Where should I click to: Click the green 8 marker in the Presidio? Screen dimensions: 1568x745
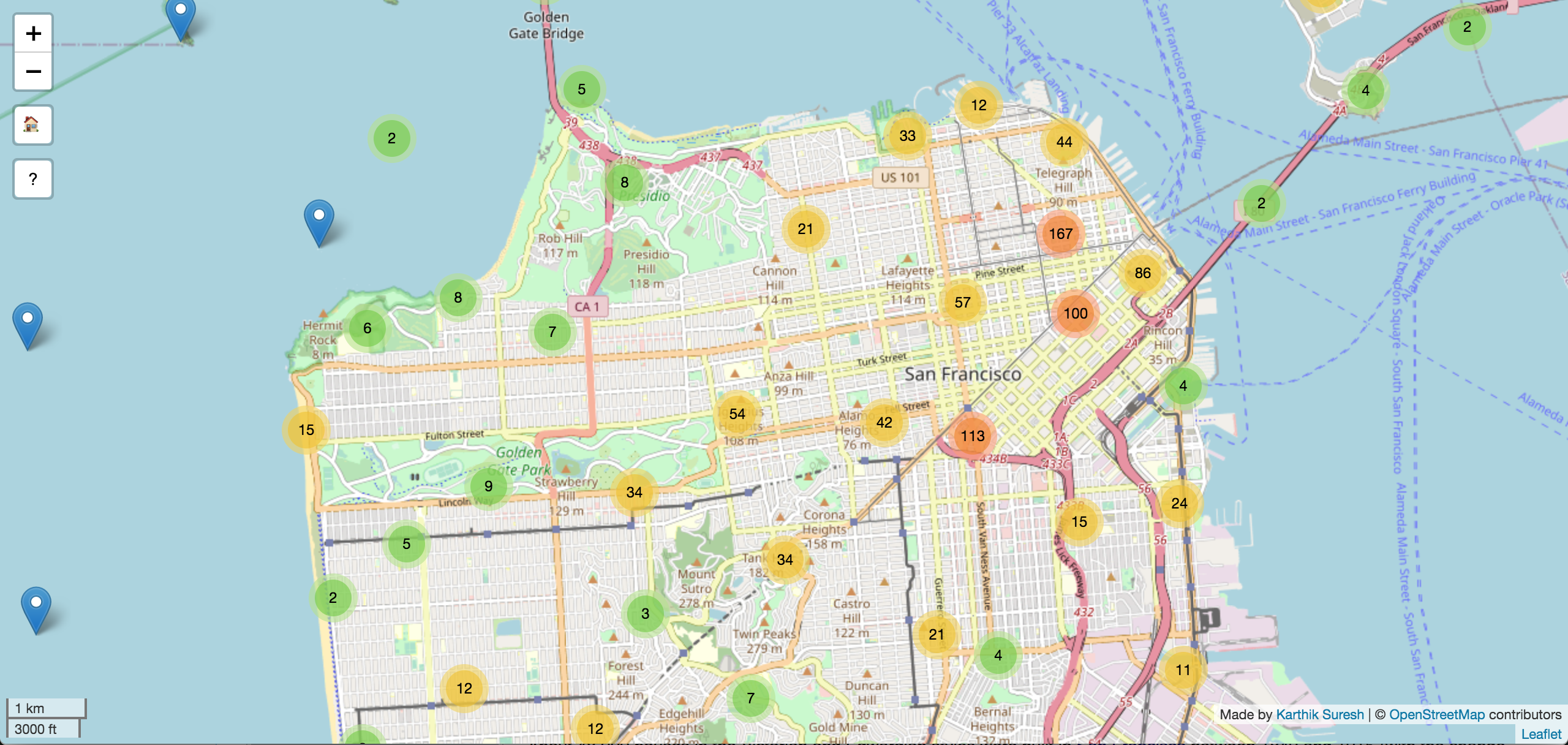coord(624,181)
